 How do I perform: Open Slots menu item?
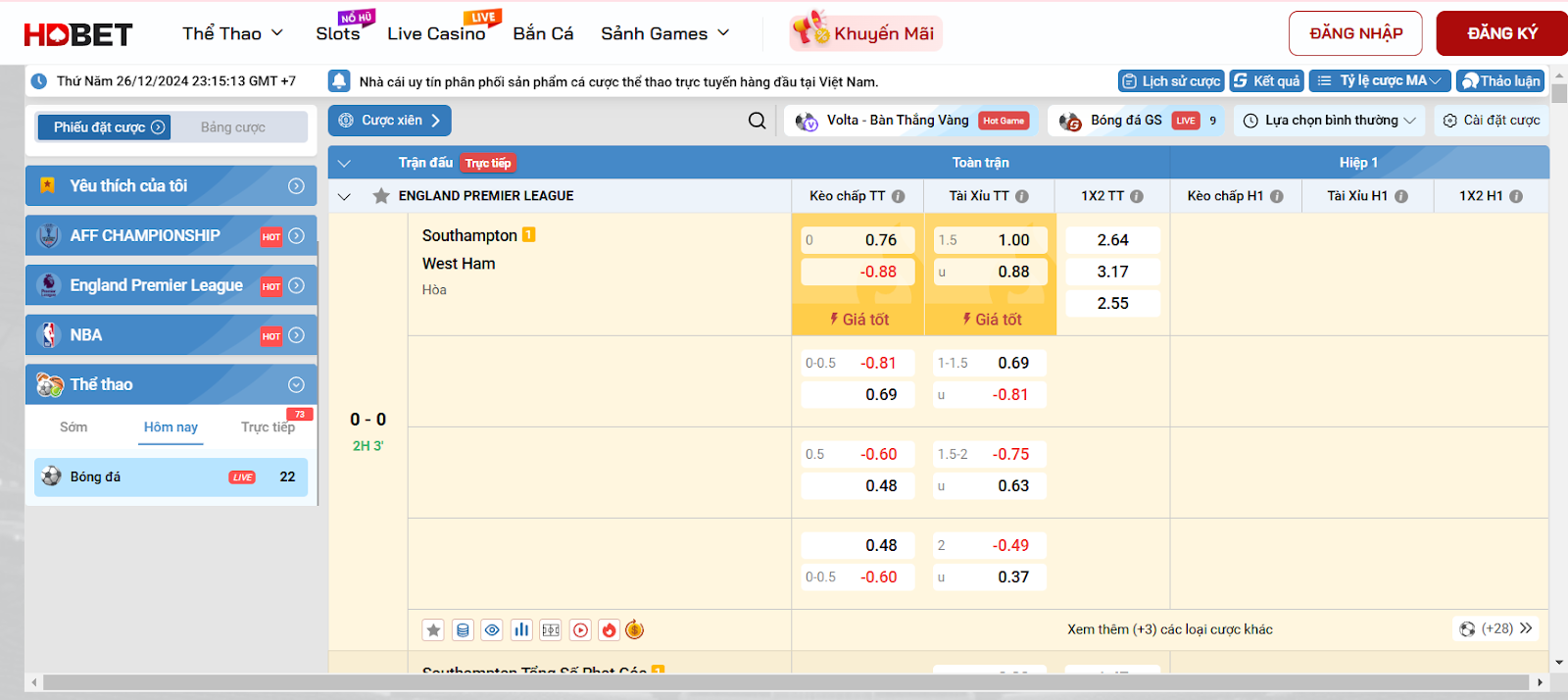click(338, 33)
